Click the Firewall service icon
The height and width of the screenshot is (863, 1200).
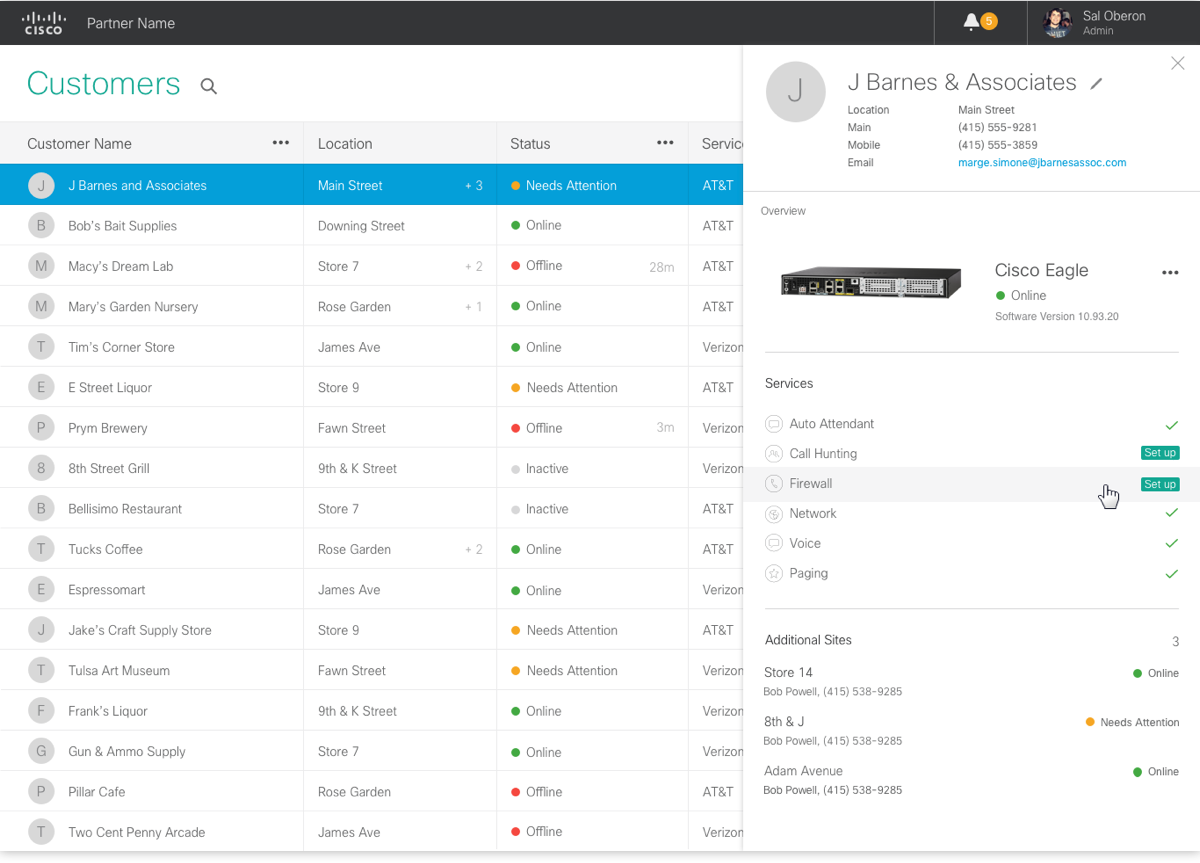[x=773, y=484]
